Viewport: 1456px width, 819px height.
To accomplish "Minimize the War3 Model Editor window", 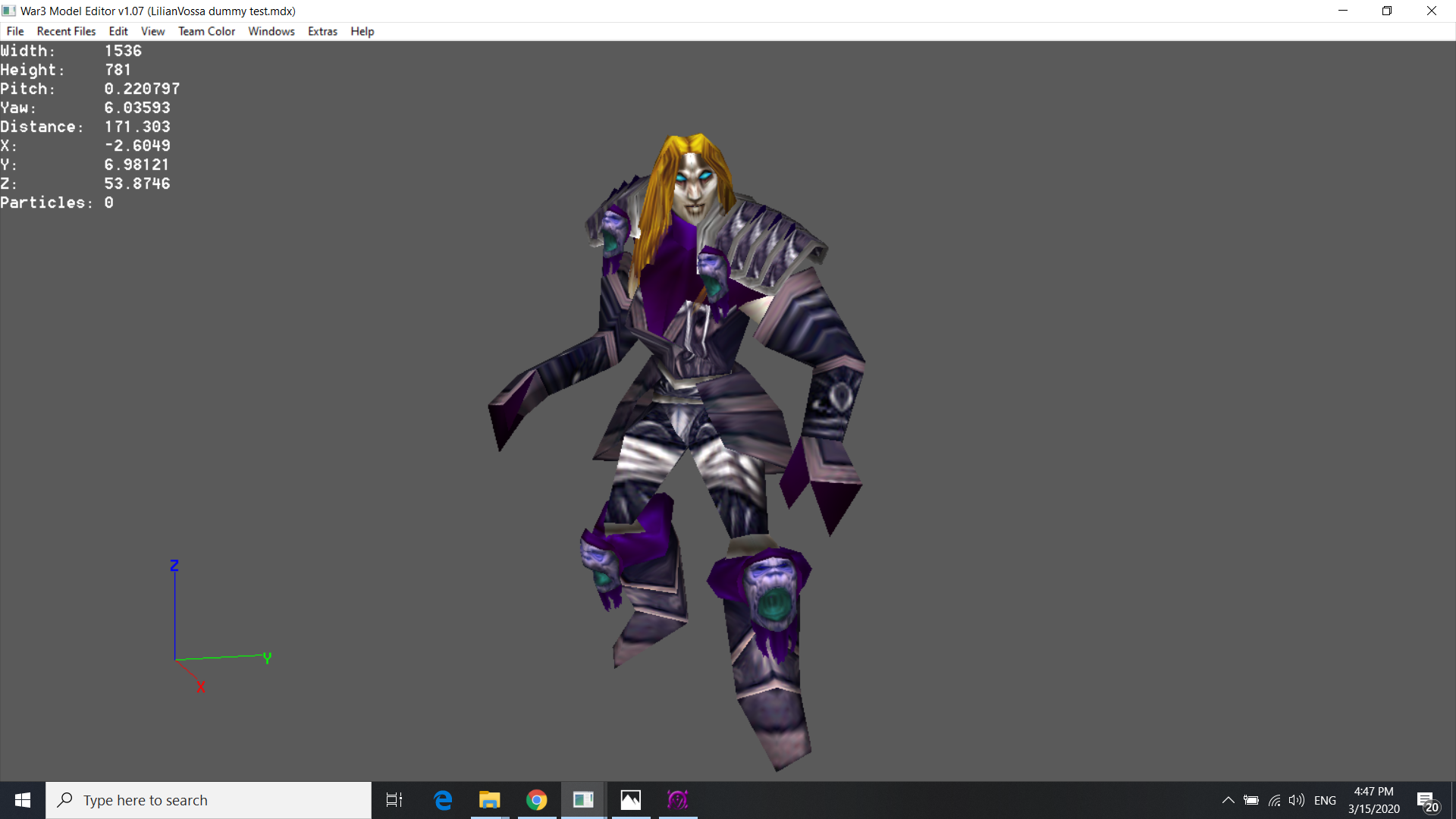I will (1343, 11).
